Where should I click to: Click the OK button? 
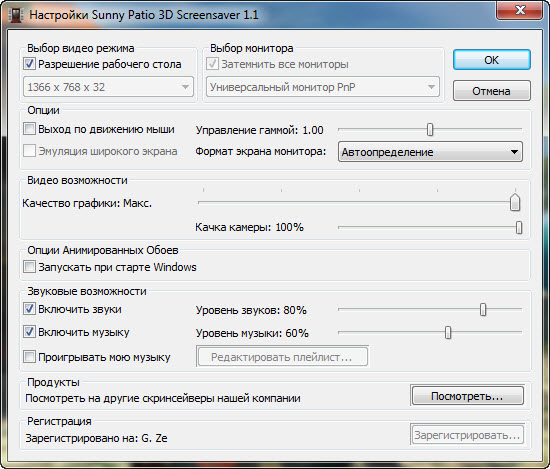click(491, 60)
